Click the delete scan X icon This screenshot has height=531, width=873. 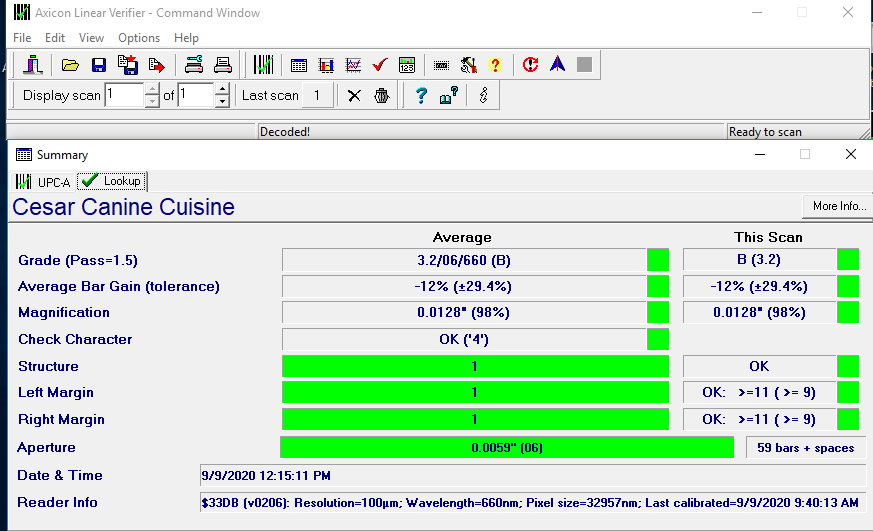[353, 96]
